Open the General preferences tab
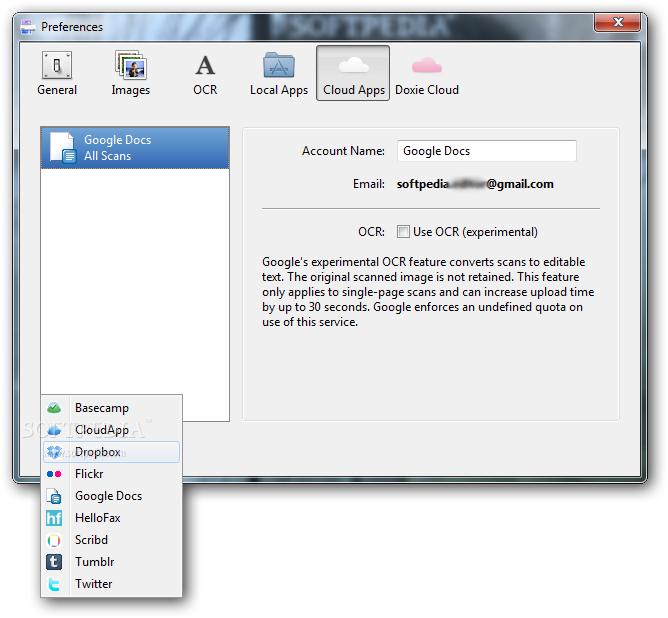The image size is (668, 618). click(57, 73)
